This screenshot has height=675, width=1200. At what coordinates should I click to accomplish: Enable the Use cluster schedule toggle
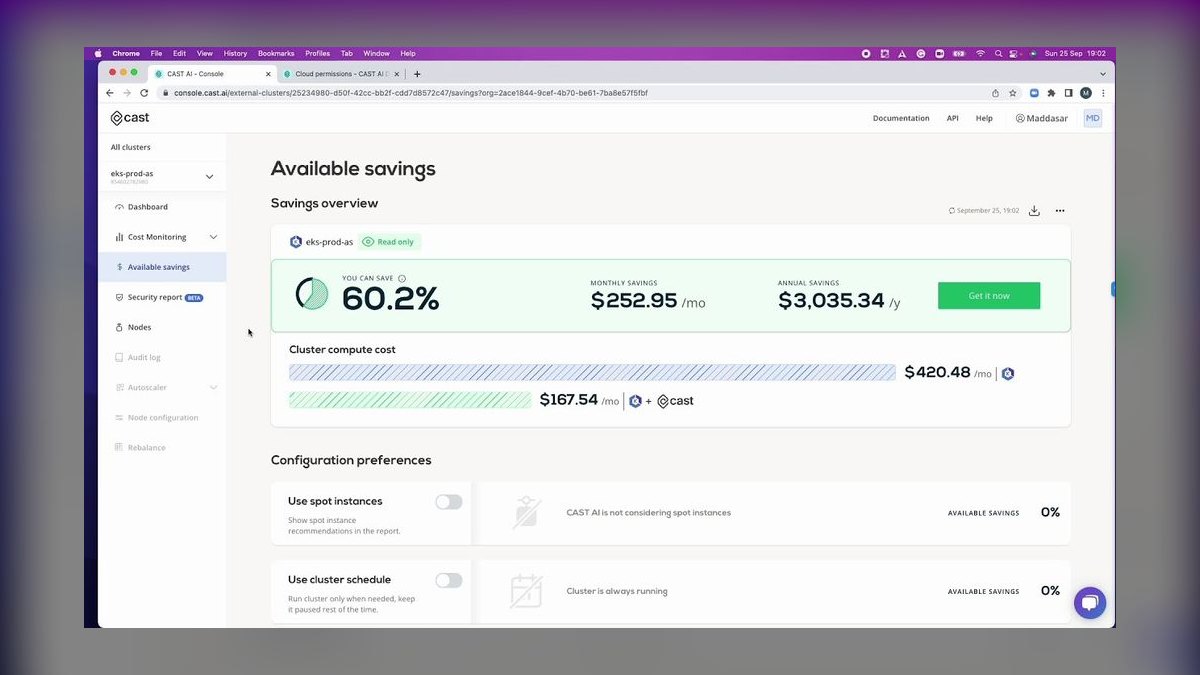449,580
